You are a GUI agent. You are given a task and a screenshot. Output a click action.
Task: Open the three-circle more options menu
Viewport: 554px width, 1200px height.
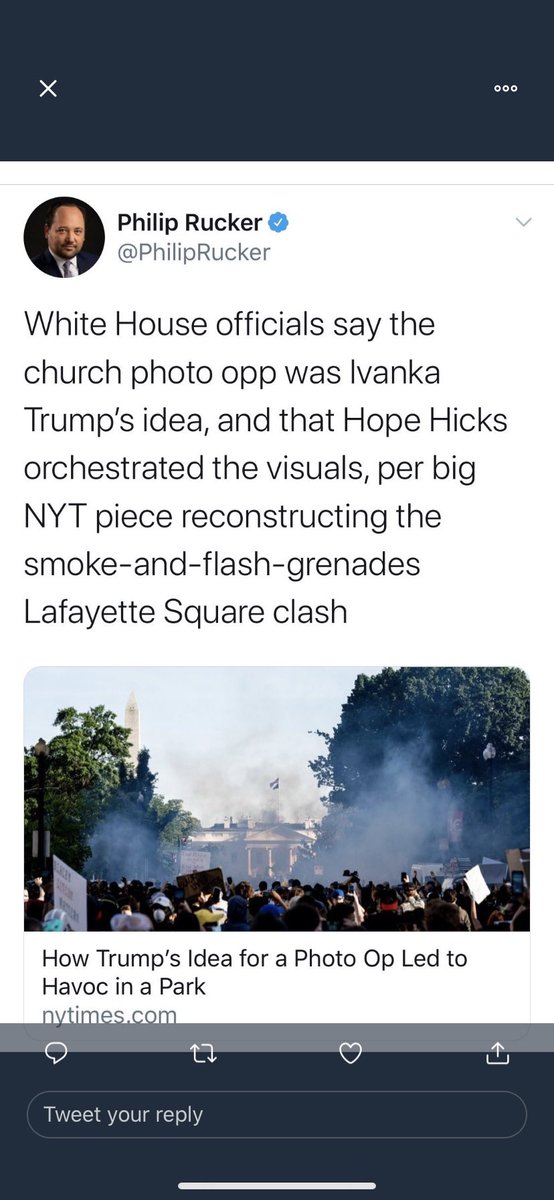[x=506, y=89]
